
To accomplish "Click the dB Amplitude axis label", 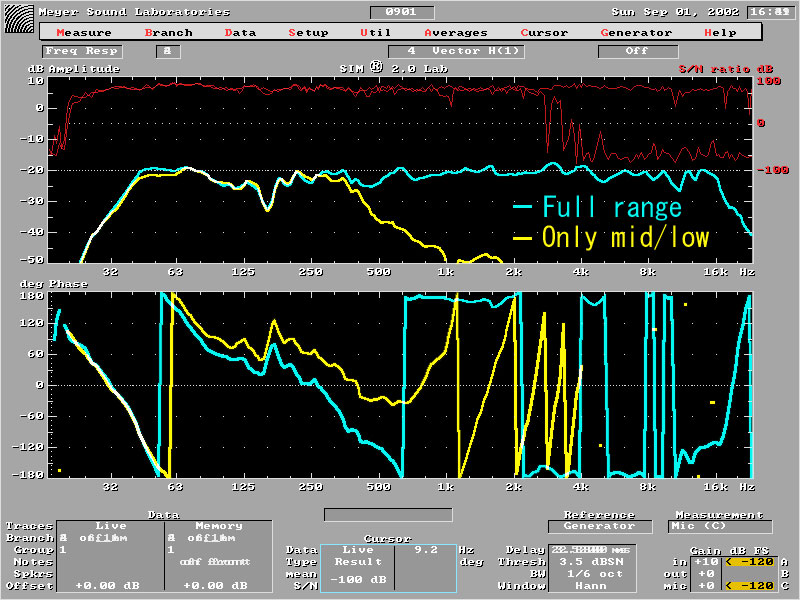I will [x=74, y=69].
